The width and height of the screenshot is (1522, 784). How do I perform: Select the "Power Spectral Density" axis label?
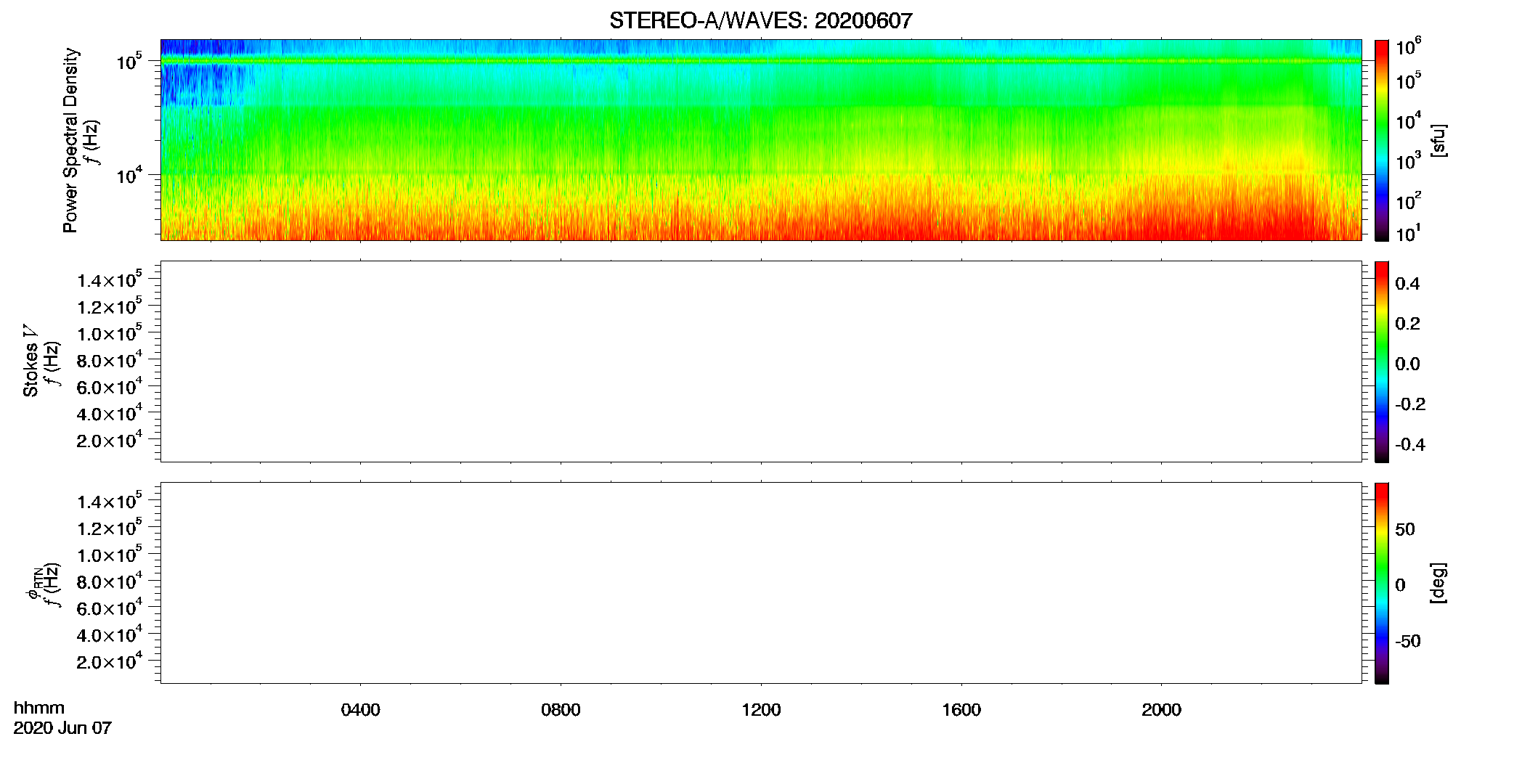70,140
